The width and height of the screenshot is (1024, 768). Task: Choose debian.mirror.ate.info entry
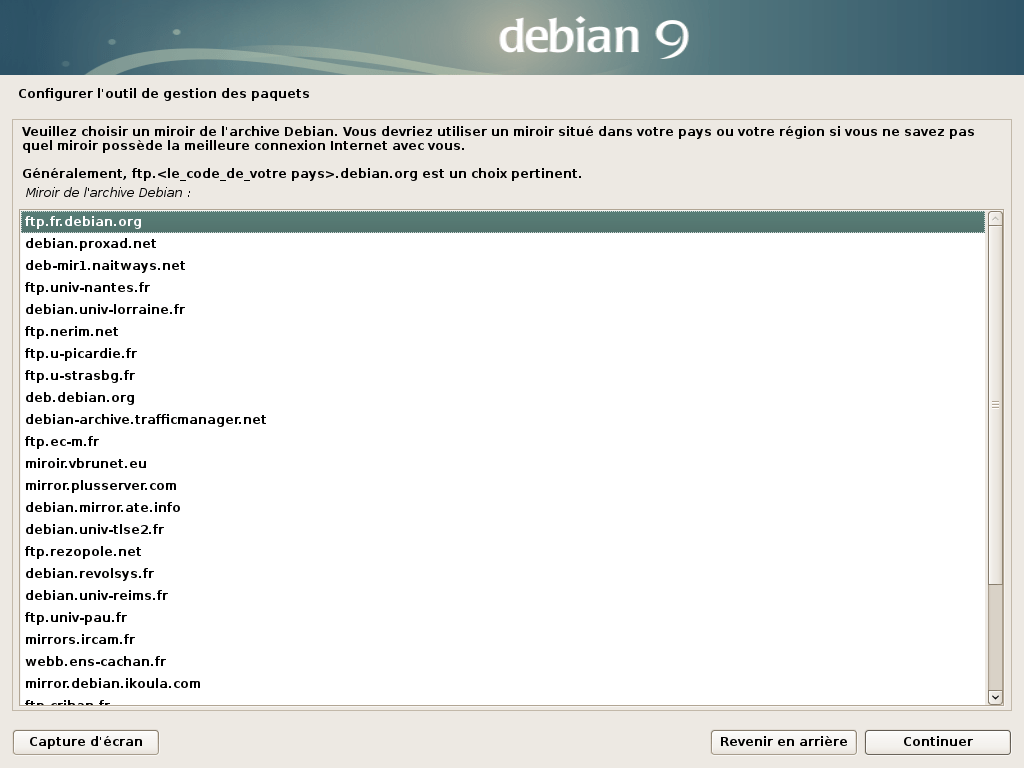pos(502,507)
